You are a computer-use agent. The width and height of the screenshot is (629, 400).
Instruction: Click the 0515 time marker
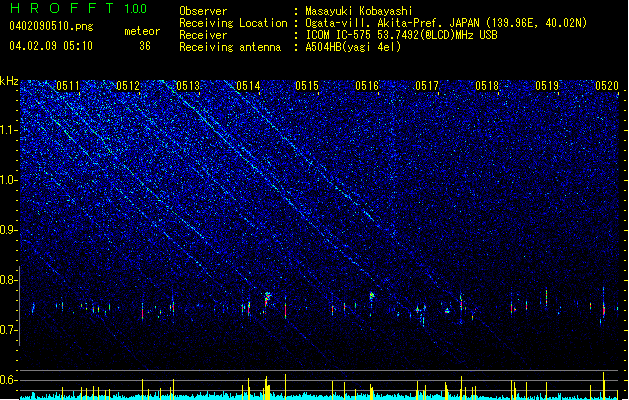[307, 85]
